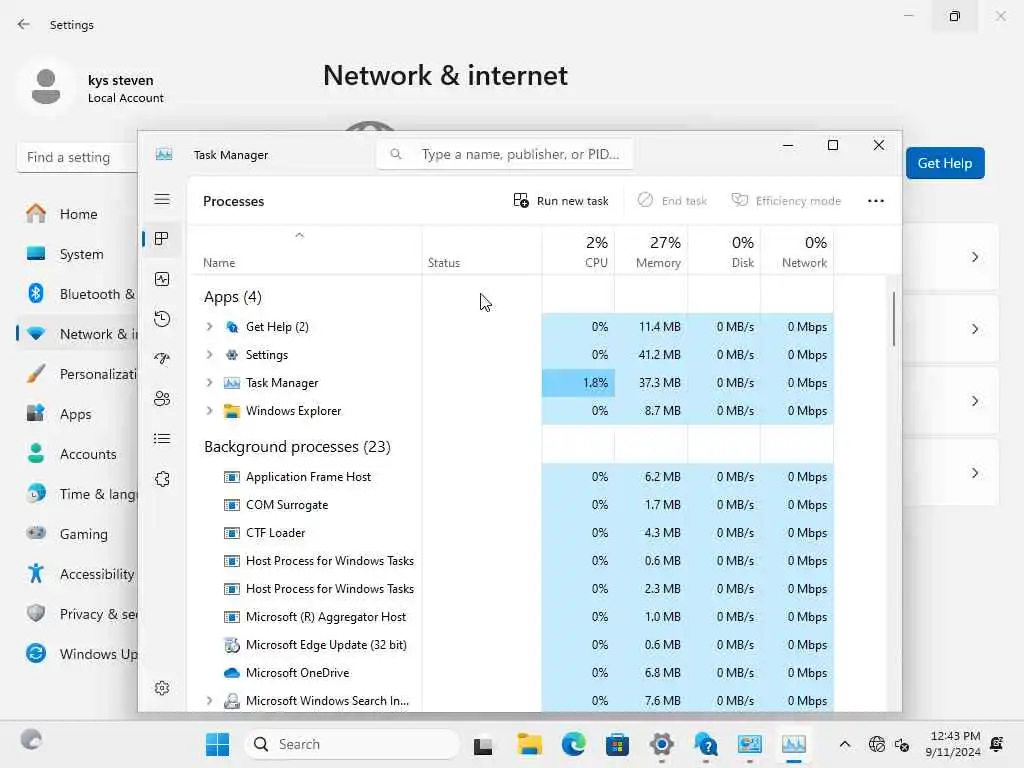
Task: Open Services puzzle icon in Task Manager sidebar
Action: coord(162,479)
